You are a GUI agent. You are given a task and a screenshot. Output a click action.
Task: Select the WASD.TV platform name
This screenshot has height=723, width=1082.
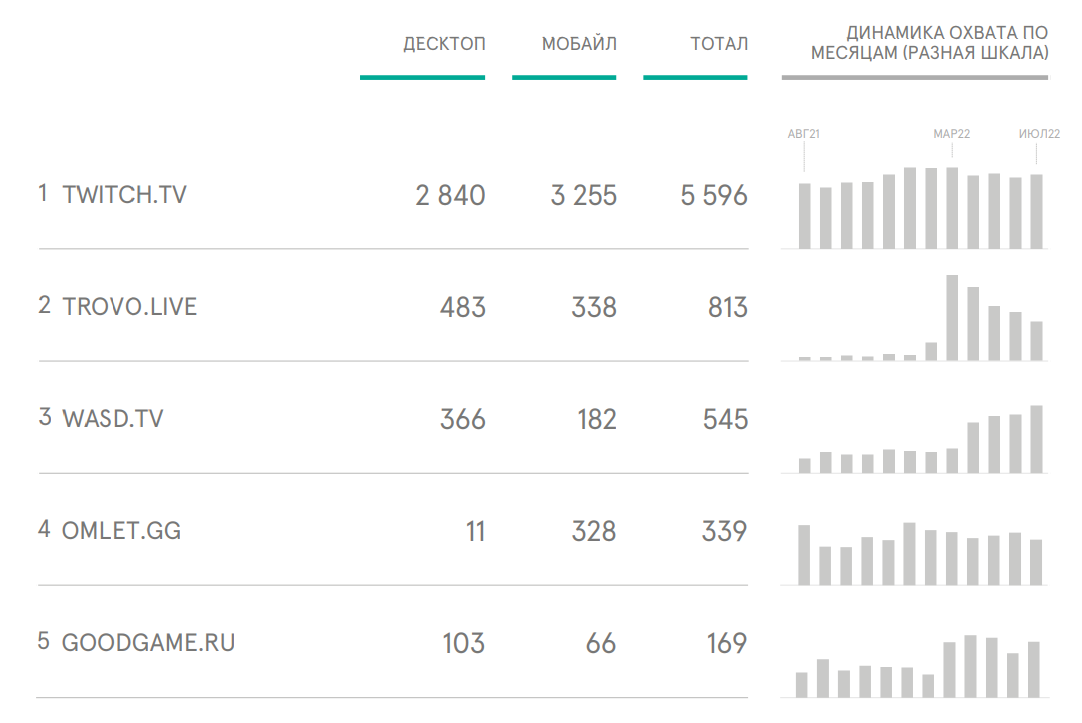112,418
